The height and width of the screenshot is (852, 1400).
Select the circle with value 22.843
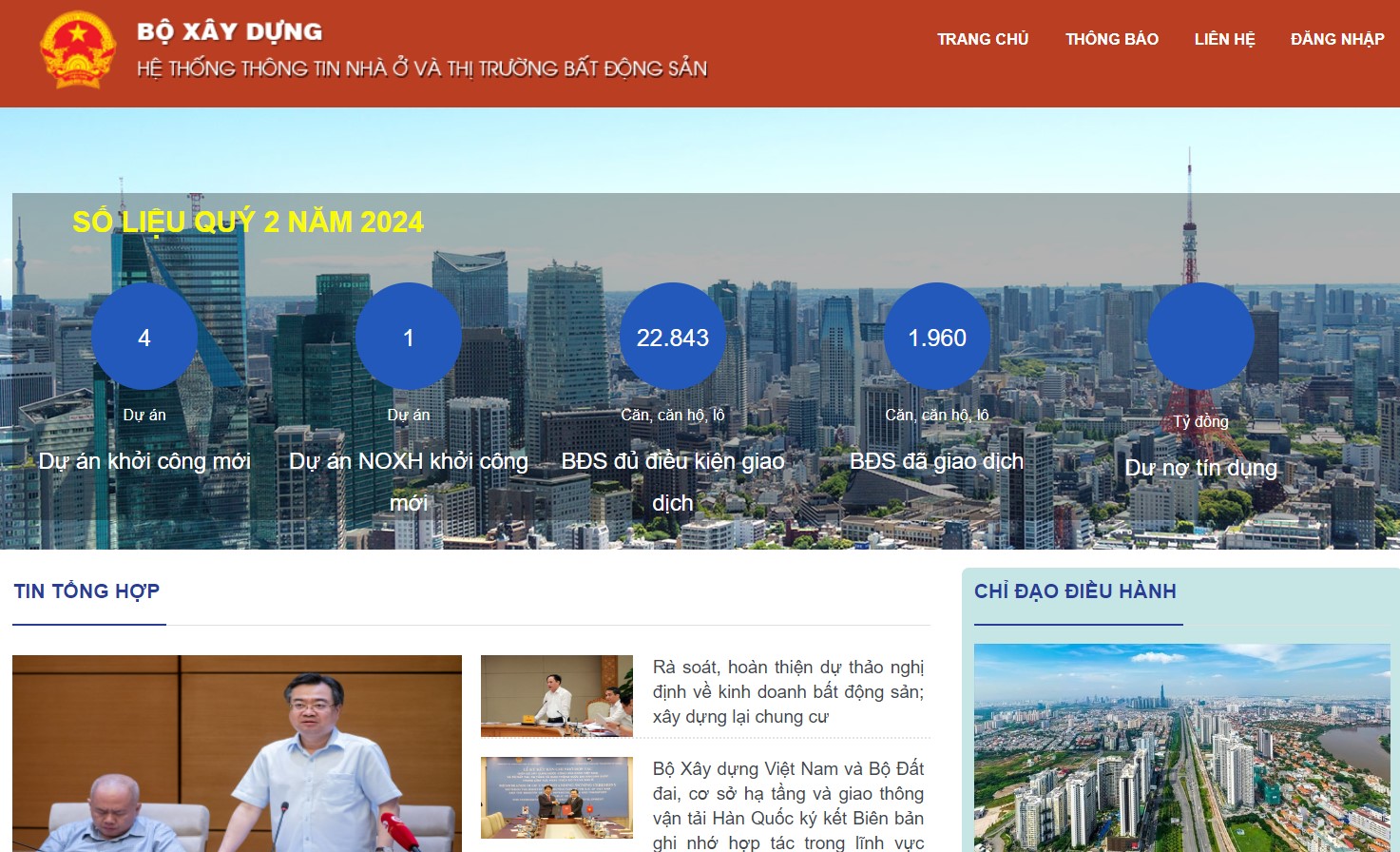[x=673, y=337]
